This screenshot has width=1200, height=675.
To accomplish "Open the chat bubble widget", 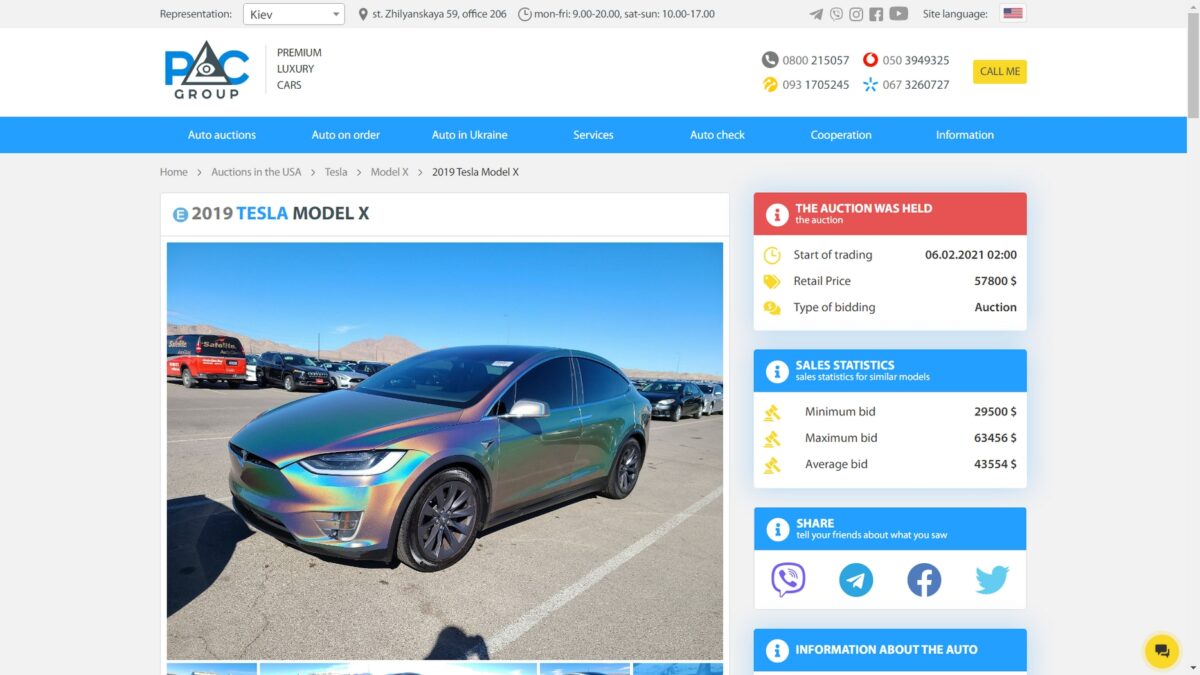I will 1162,651.
